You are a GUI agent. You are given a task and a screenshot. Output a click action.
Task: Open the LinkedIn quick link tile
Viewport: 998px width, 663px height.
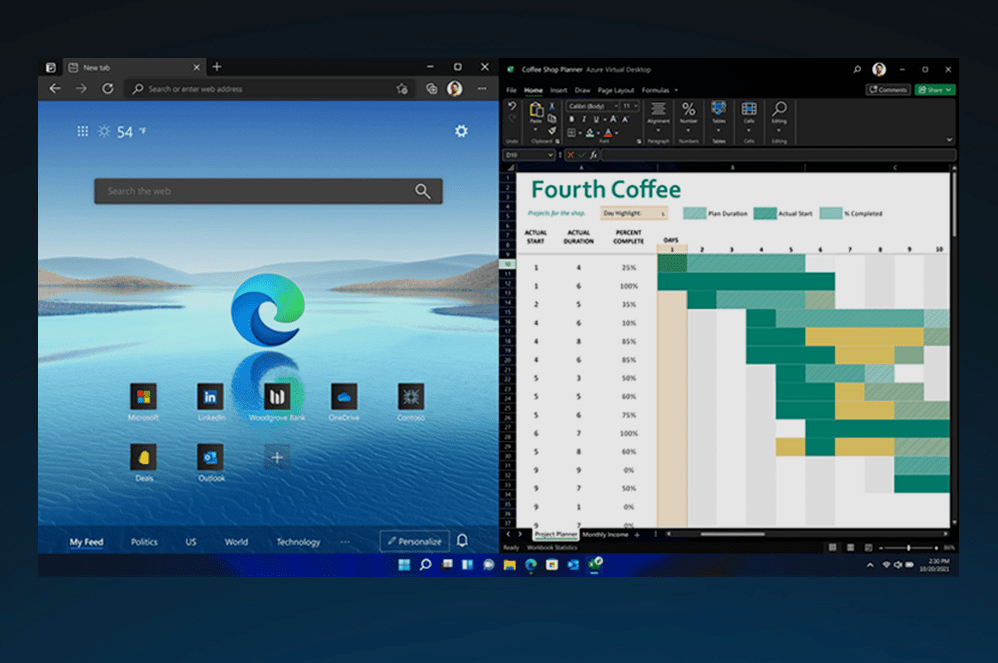click(210, 397)
